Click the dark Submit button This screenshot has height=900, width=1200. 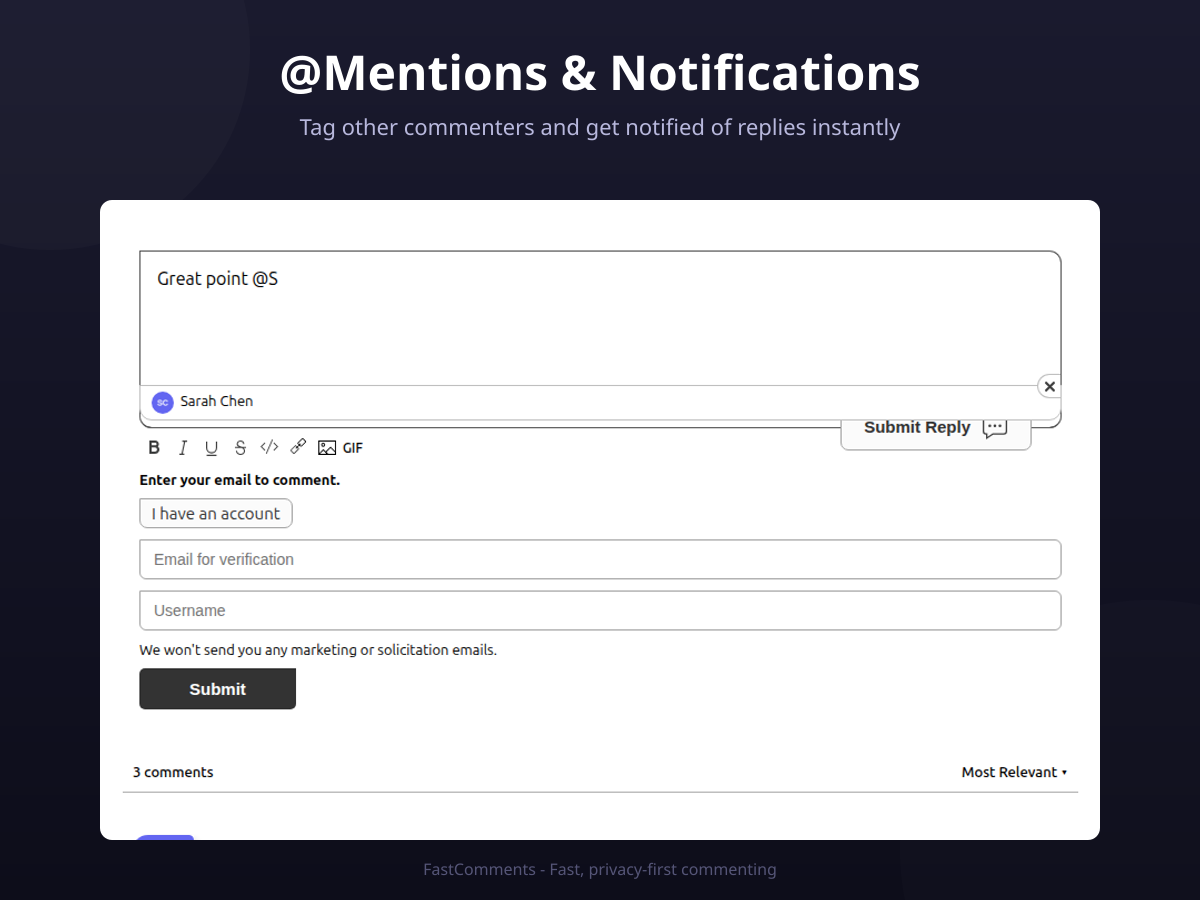[x=217, y=689]
